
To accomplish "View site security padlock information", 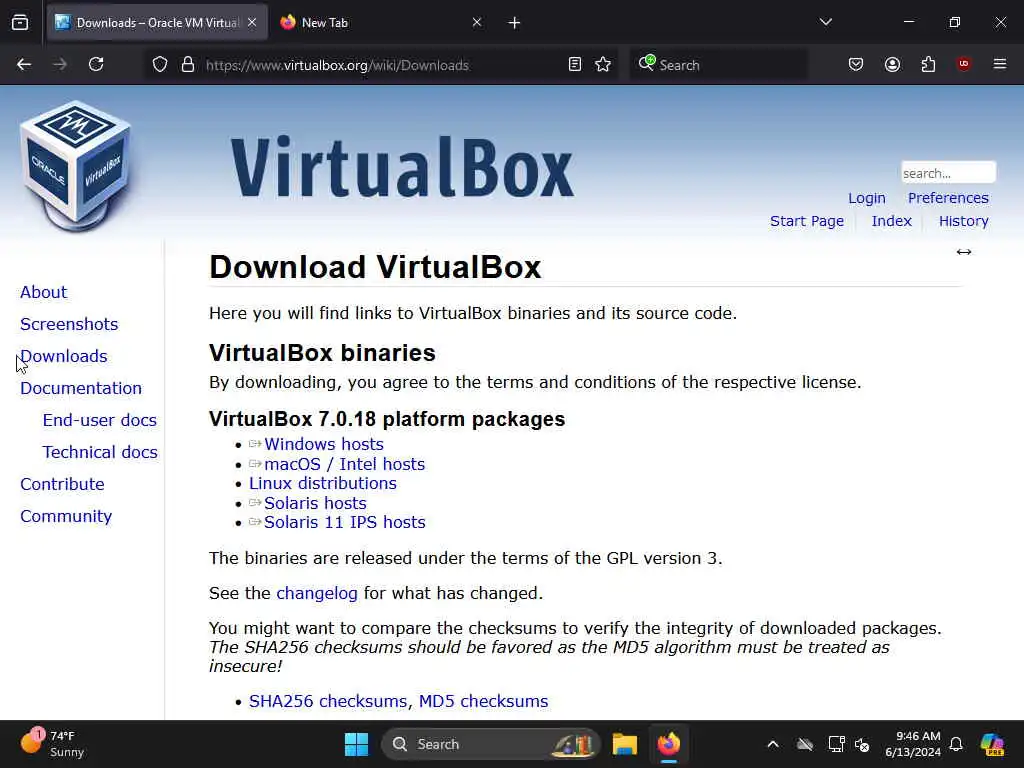I will tap(188, 65).
